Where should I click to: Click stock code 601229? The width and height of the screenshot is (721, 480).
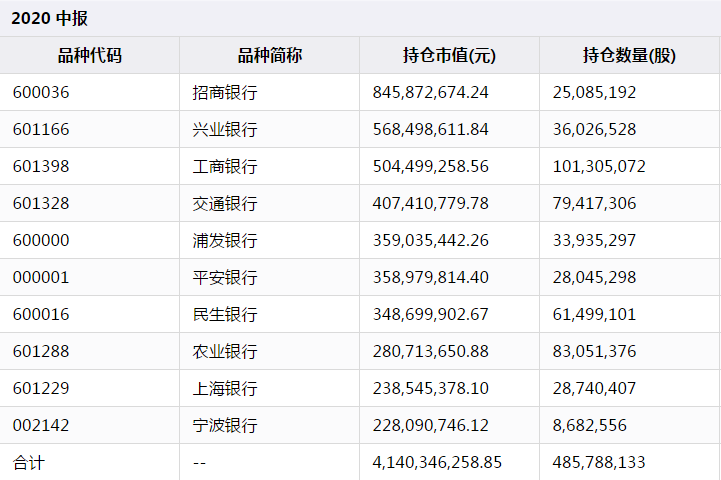coord(41,389)
